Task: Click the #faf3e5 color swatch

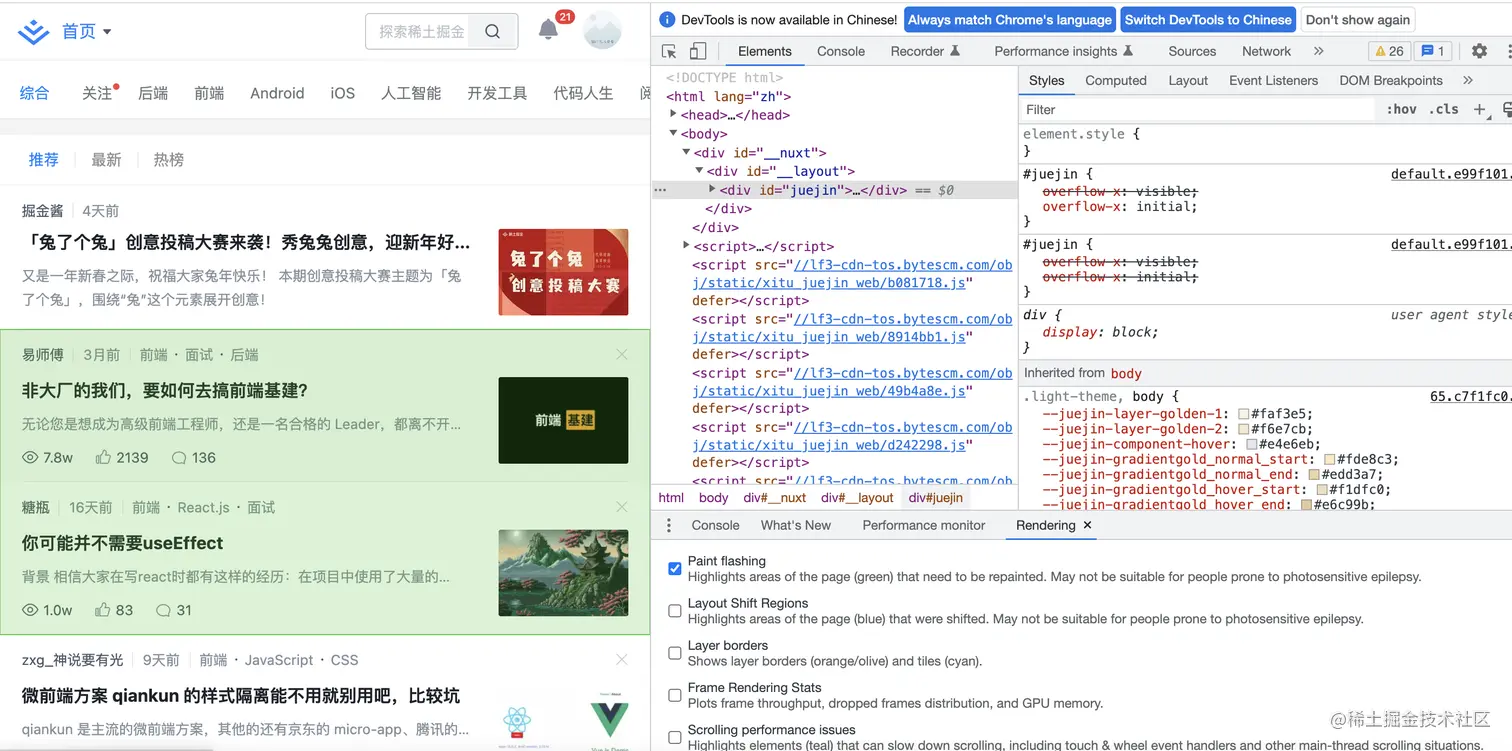Action: [1244, 414]
